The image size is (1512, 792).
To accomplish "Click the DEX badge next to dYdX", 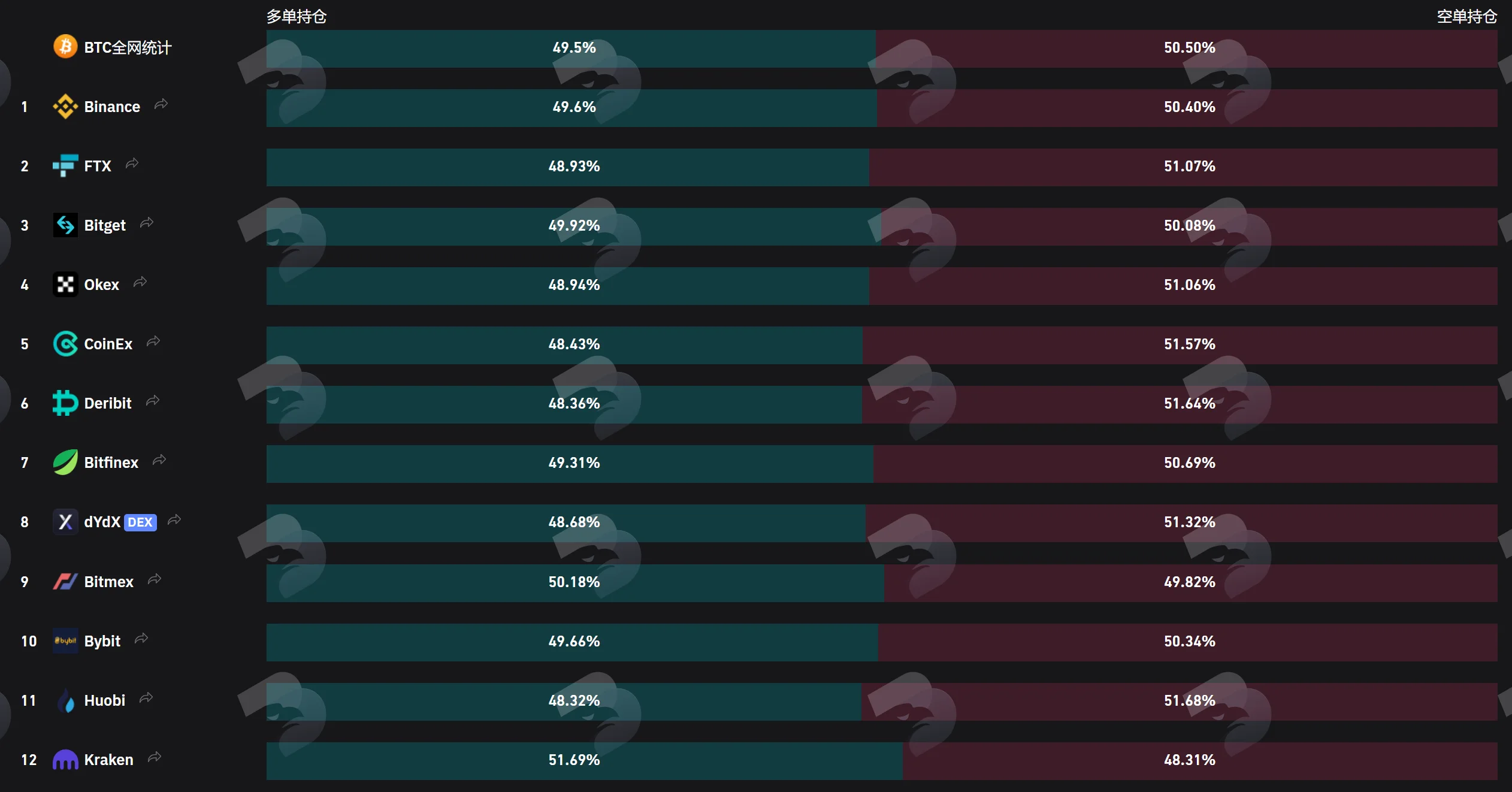I will click(140, 522).
